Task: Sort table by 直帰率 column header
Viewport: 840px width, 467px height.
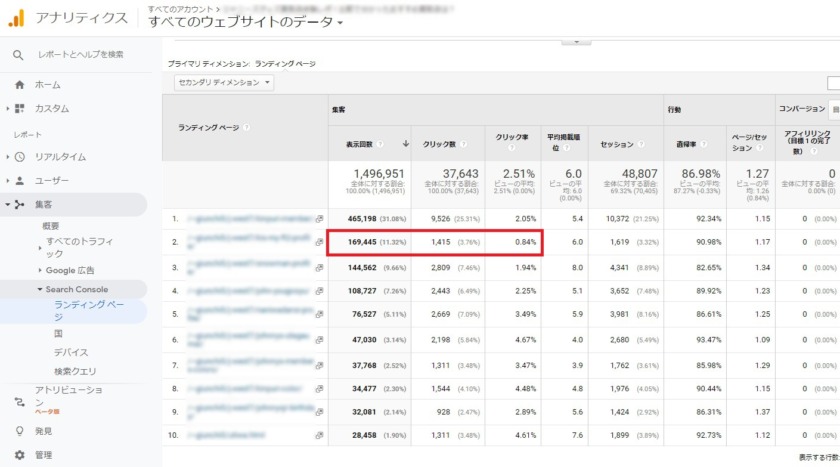Action: tap(686, 144)
